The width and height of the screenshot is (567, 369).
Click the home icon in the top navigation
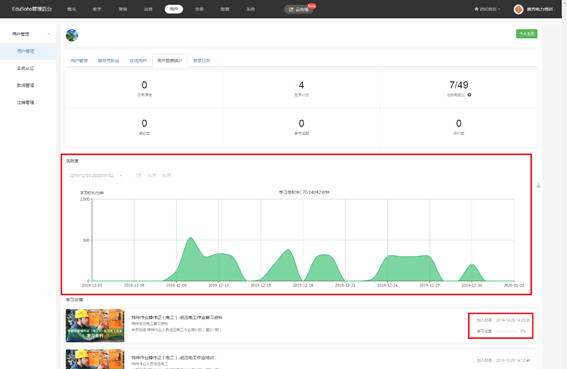[476, 9]
